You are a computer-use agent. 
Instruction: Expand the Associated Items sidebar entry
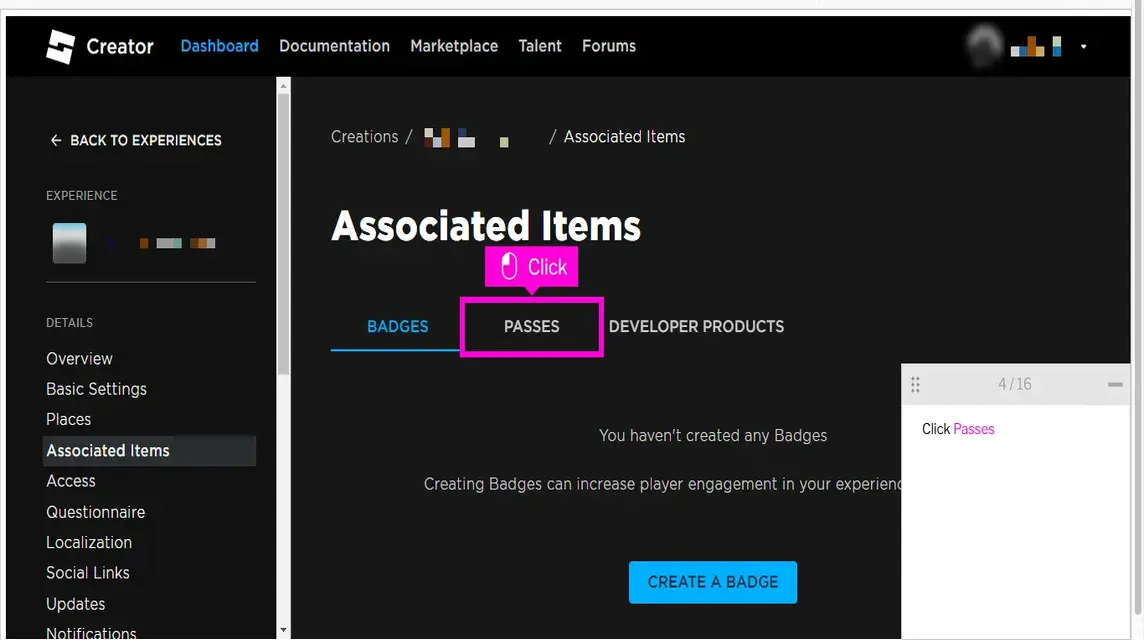[108, 450]
